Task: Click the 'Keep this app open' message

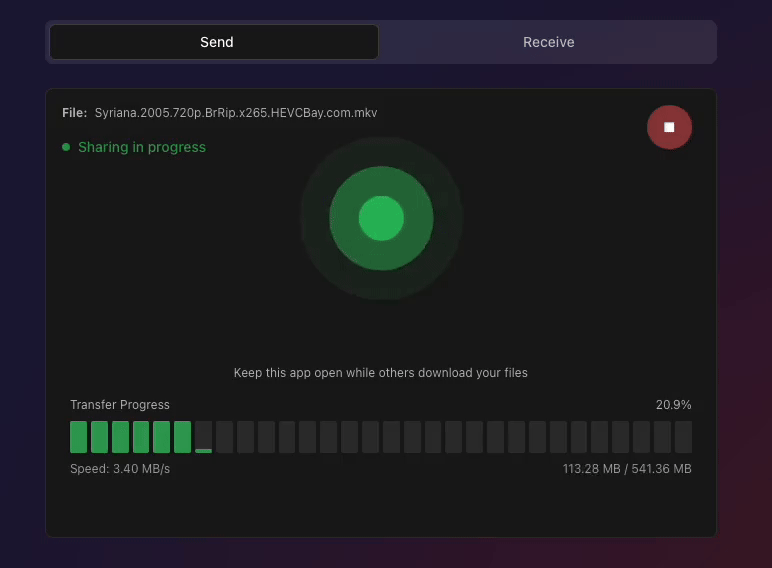Action: coord(381,373)
